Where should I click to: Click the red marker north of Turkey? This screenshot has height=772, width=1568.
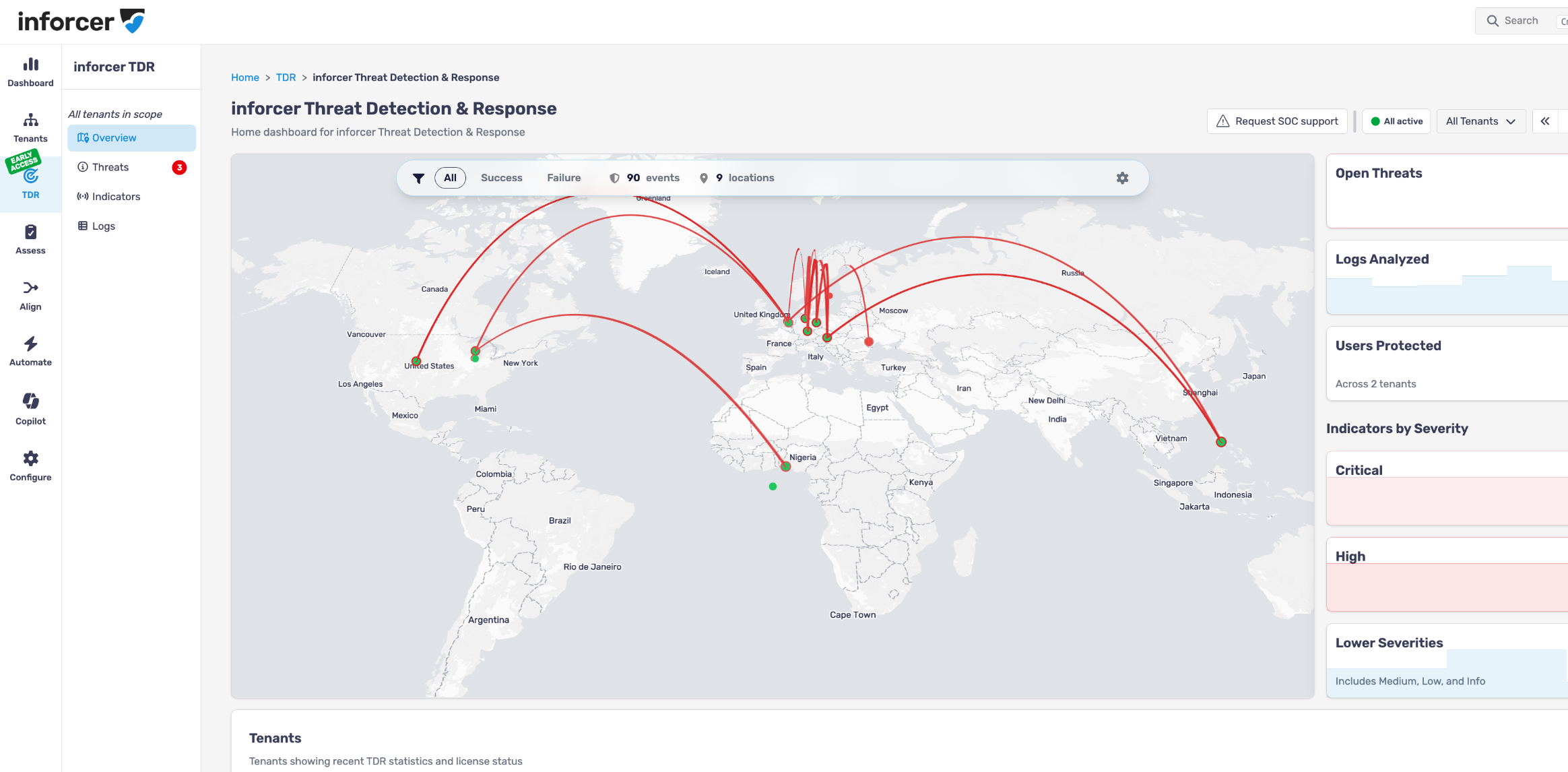click(869, 342)
